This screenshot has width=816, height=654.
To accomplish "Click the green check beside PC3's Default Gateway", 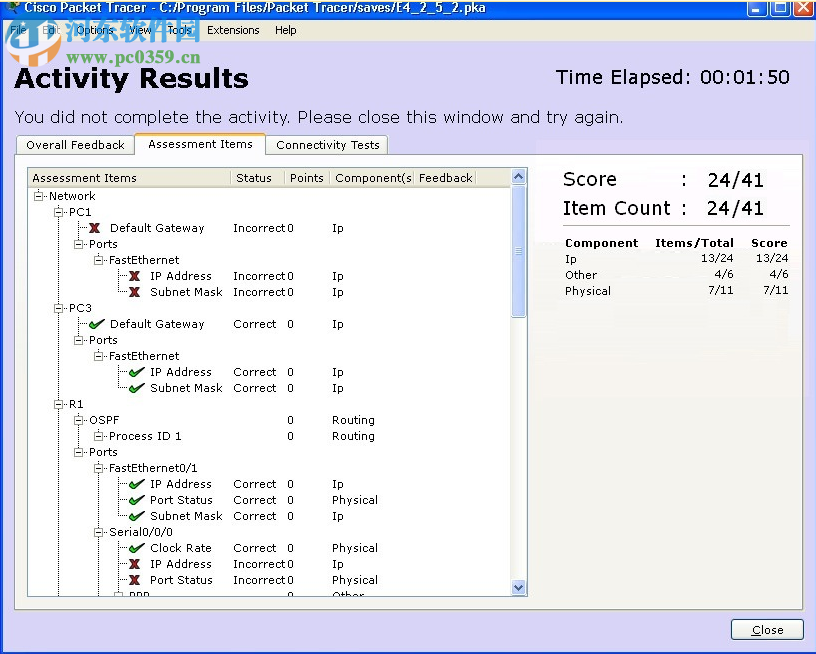I will tap(97, 324).
